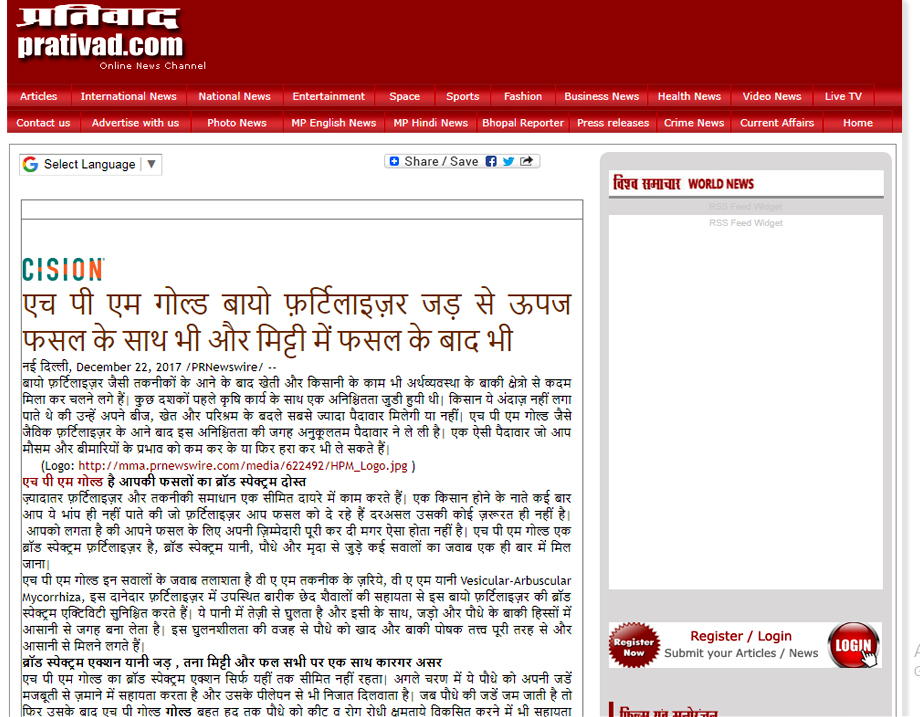
Task: Go to Entertainment section
Action: tap(329, 96)
